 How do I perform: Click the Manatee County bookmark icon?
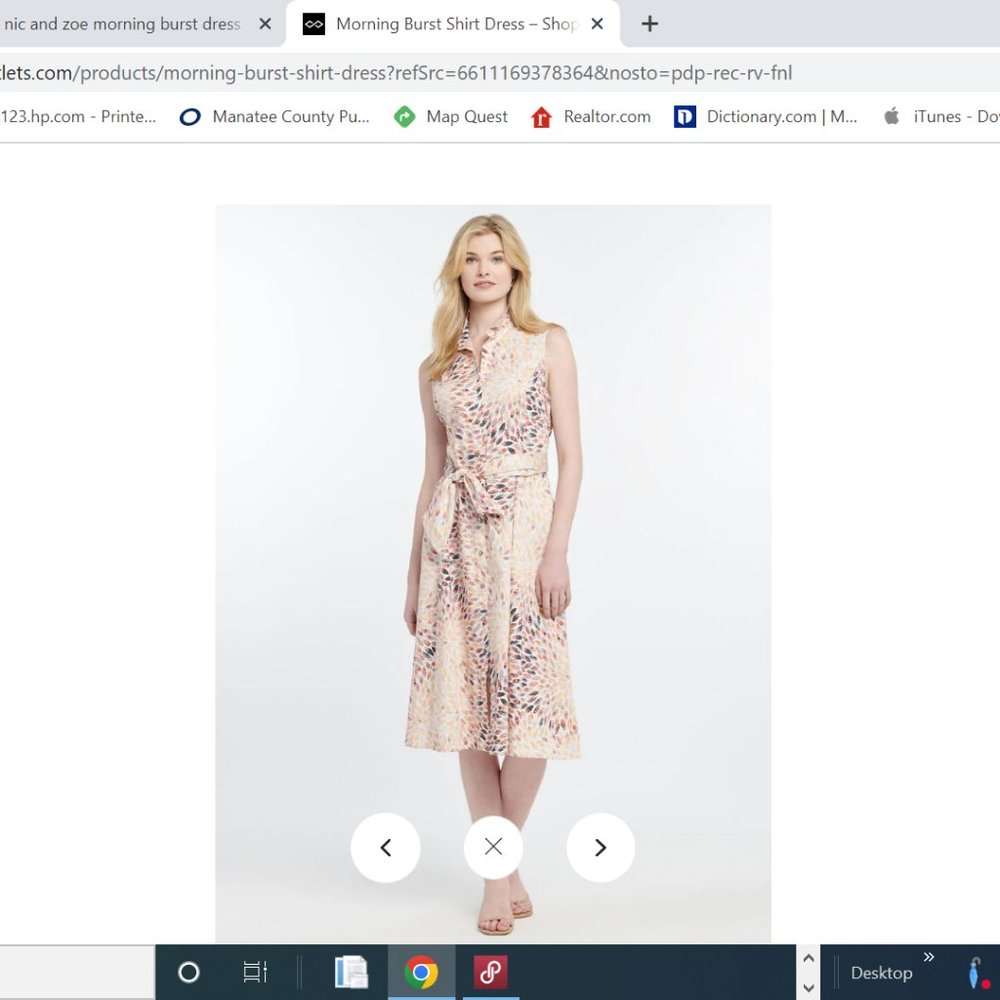coord(190,117)
